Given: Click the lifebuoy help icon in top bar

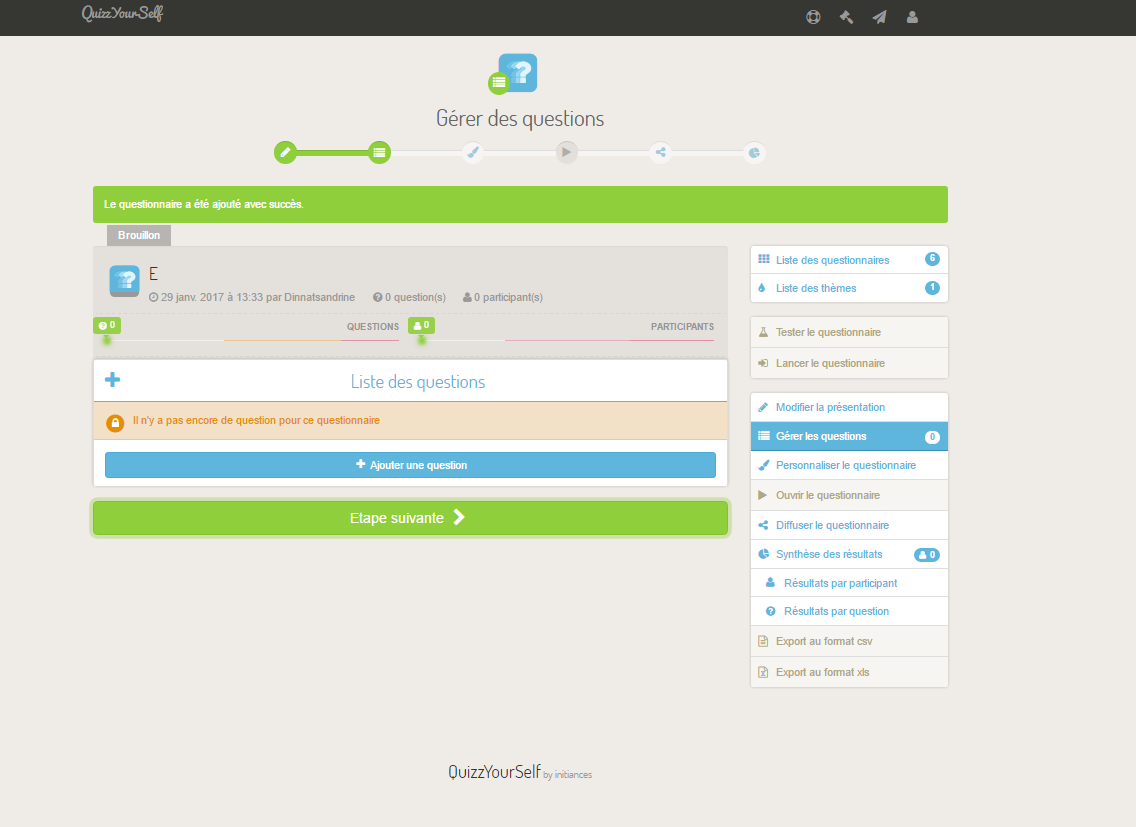Looking at the screenshot, I should 813,17.
